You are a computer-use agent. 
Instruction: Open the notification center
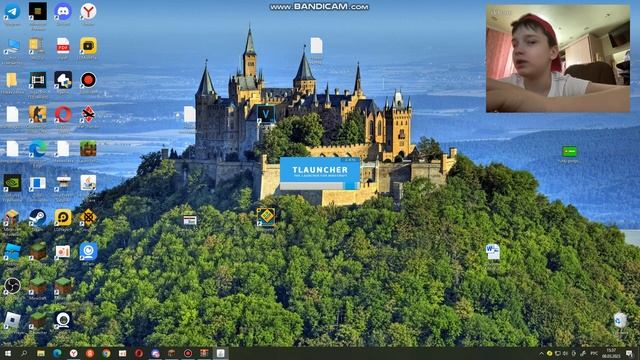pos(629,353)
